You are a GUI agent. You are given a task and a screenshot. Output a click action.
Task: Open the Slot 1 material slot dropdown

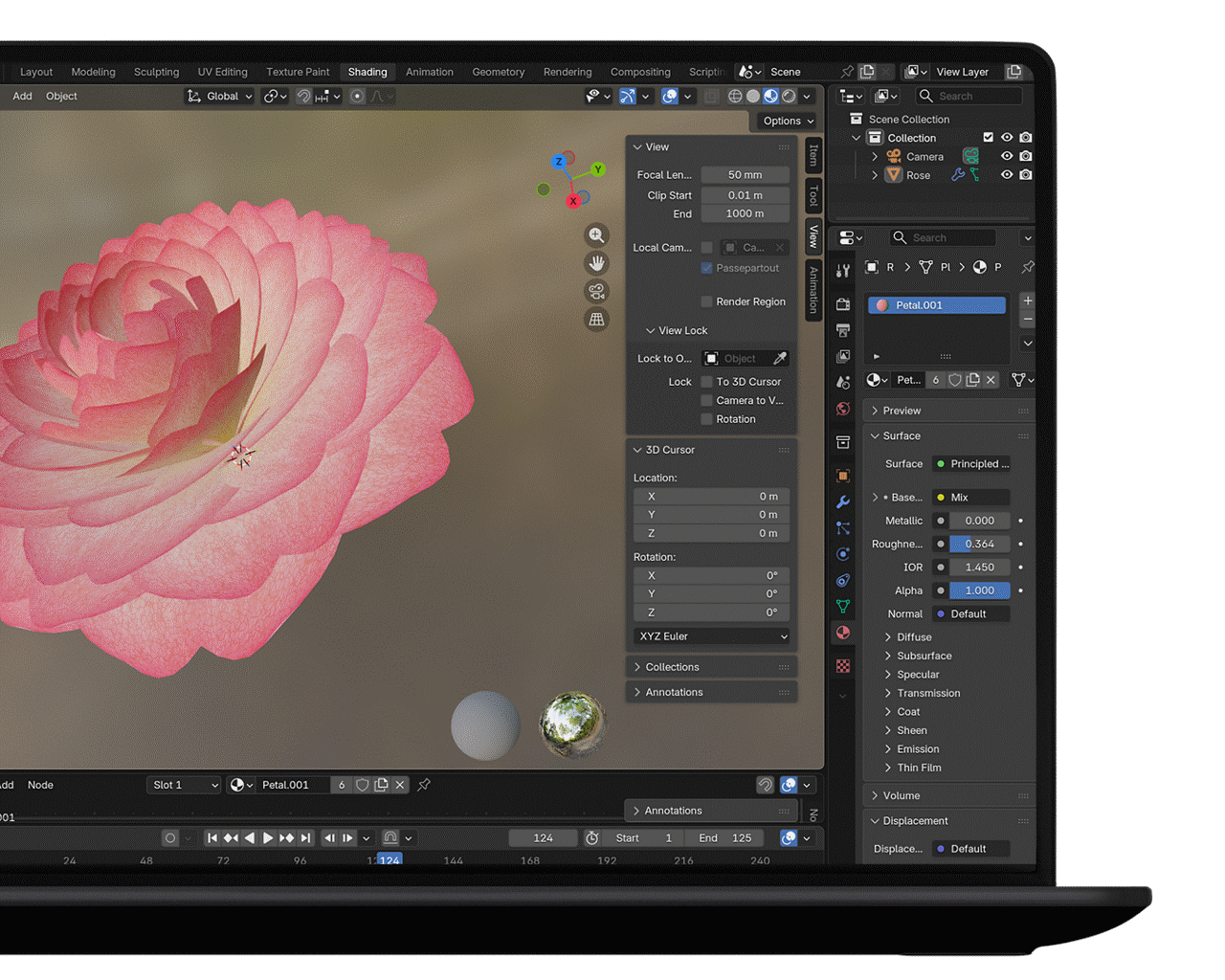point(185,785)
